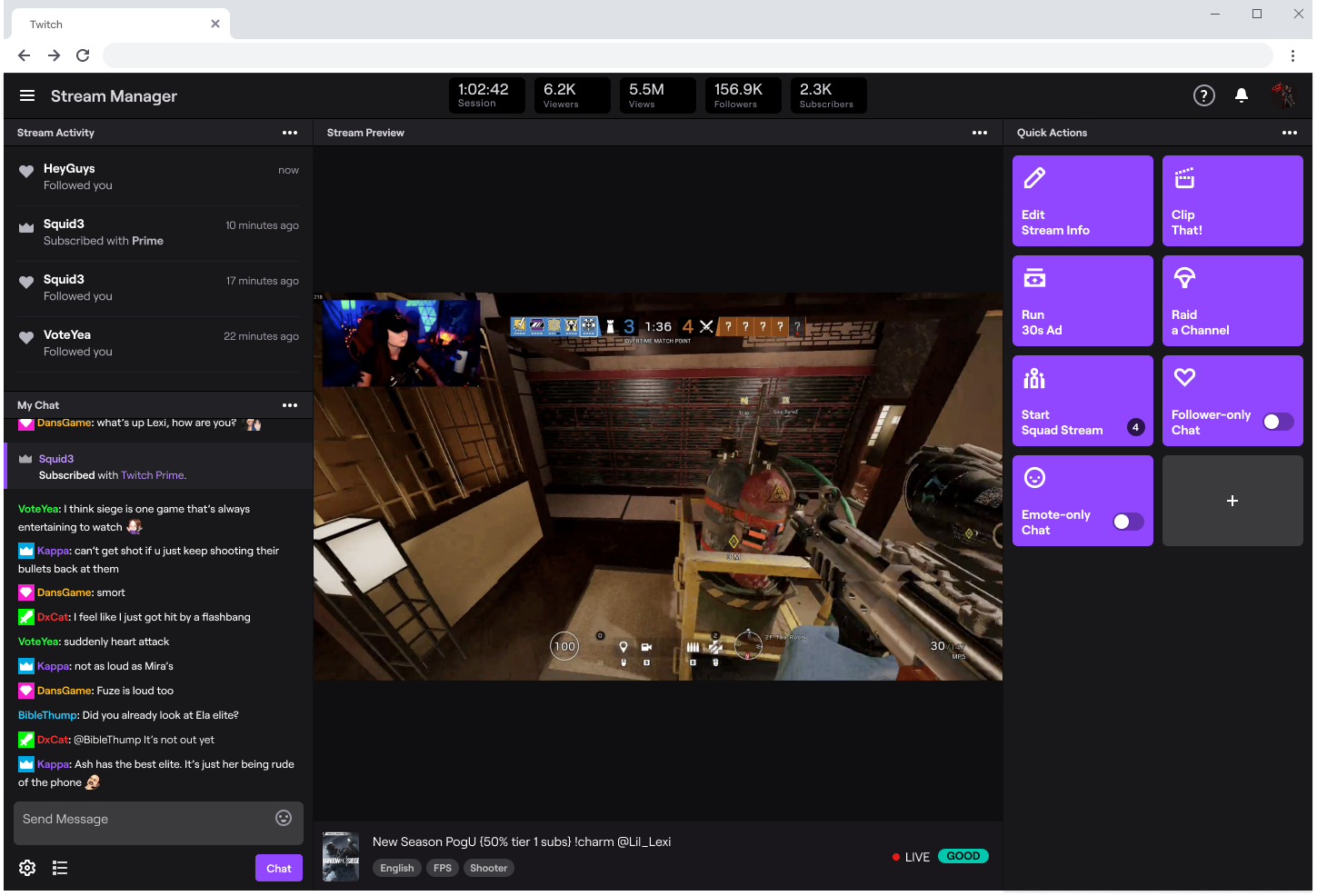Click the Twitch Prime link in chat

[153, 475]
